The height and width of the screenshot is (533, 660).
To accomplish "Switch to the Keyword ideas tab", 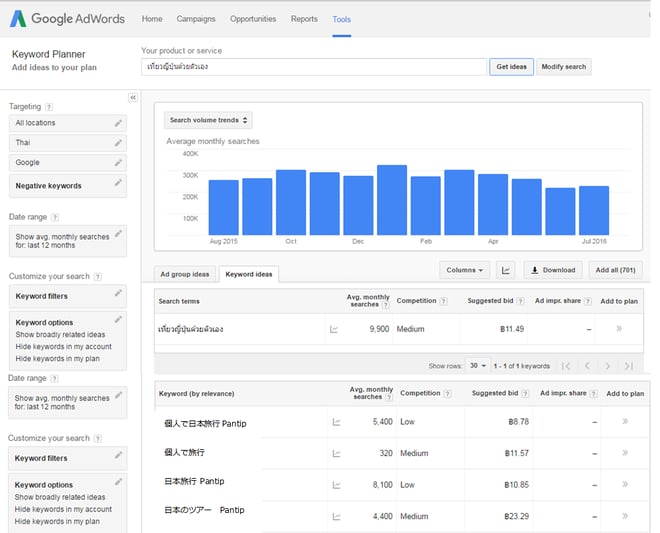I will (x=249, y=274).
